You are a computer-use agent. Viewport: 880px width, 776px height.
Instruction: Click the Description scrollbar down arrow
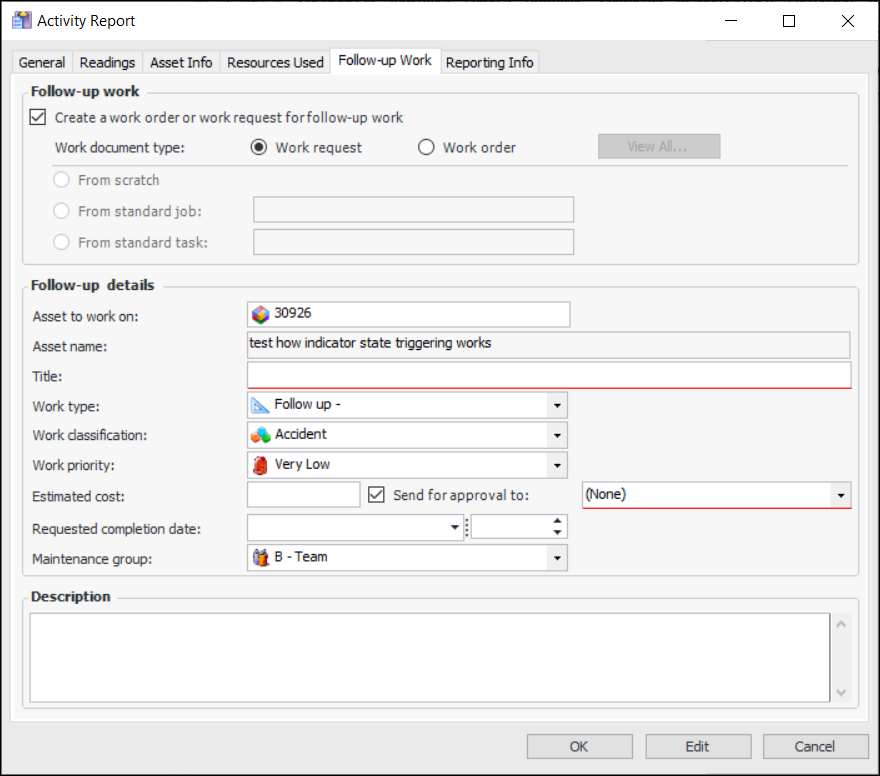pyautogui.click(x=841, y=692)
